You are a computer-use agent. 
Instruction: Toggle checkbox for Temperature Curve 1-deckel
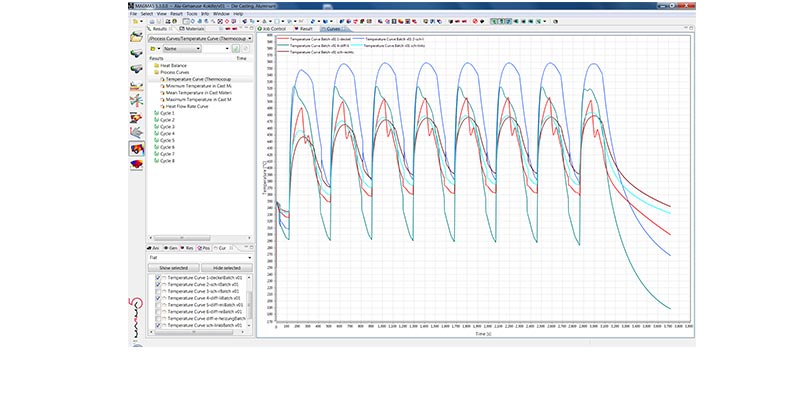click(x=158, y=277)
